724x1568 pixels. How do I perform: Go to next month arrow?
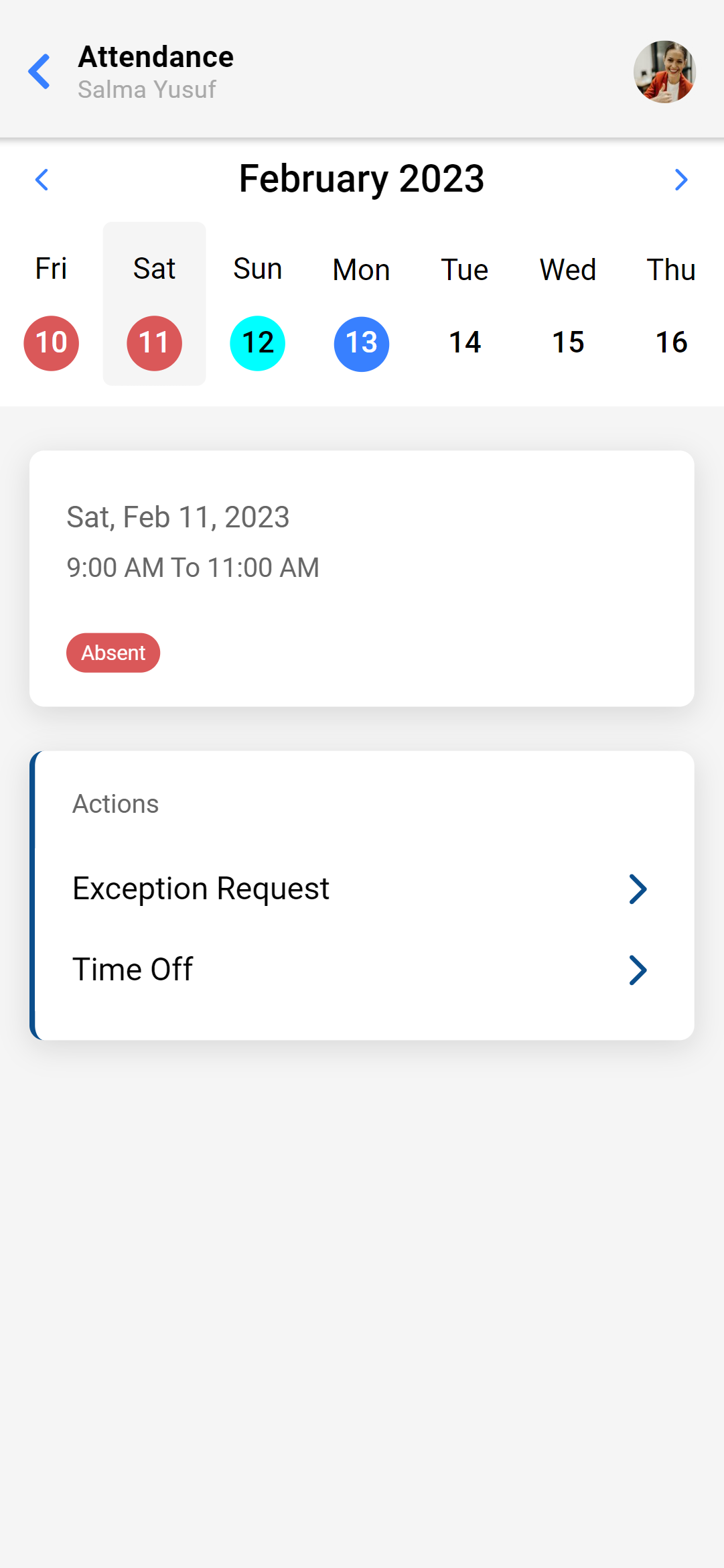681,180
